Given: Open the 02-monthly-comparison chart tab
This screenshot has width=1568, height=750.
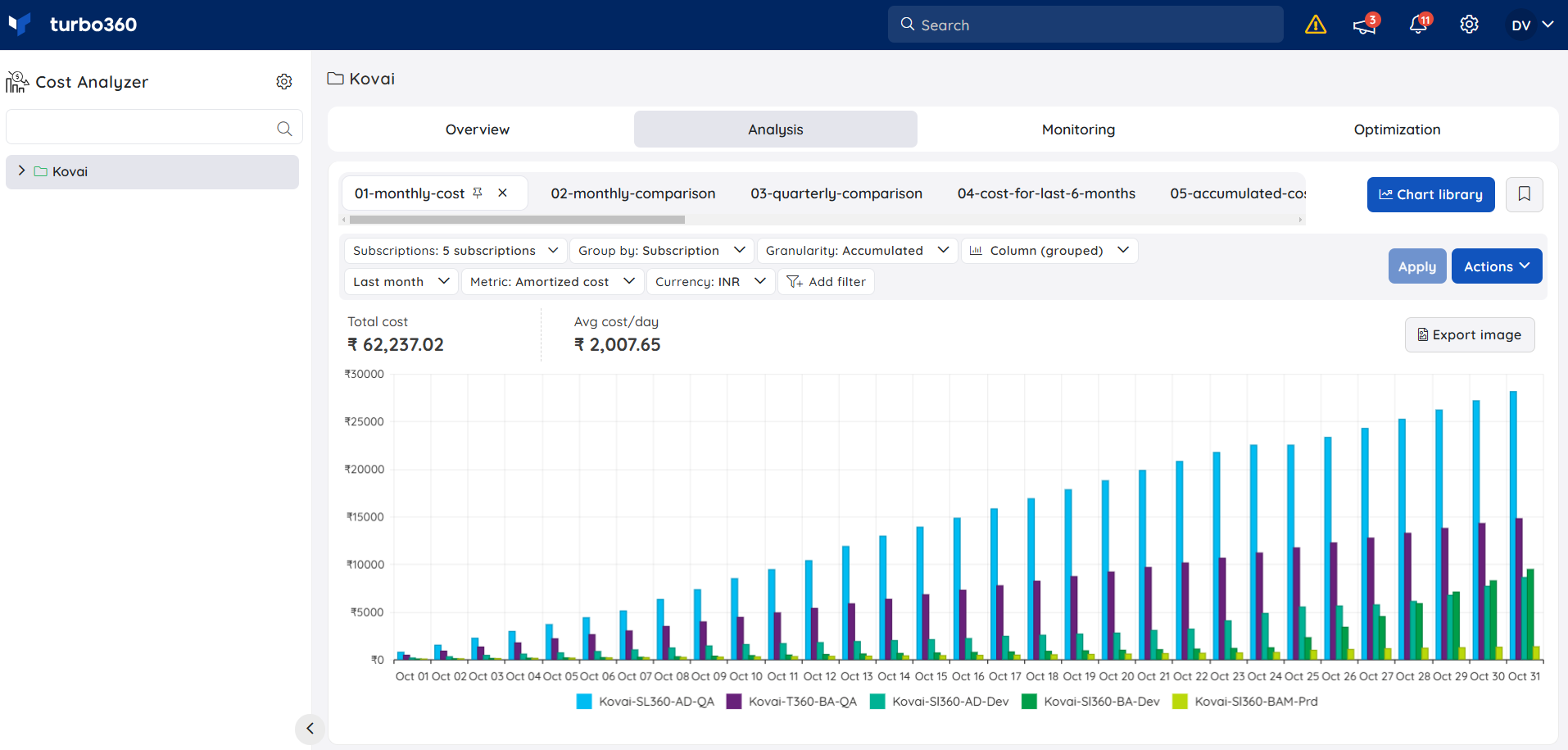Looking at the screenshot, I should click(x=633, y=193).
